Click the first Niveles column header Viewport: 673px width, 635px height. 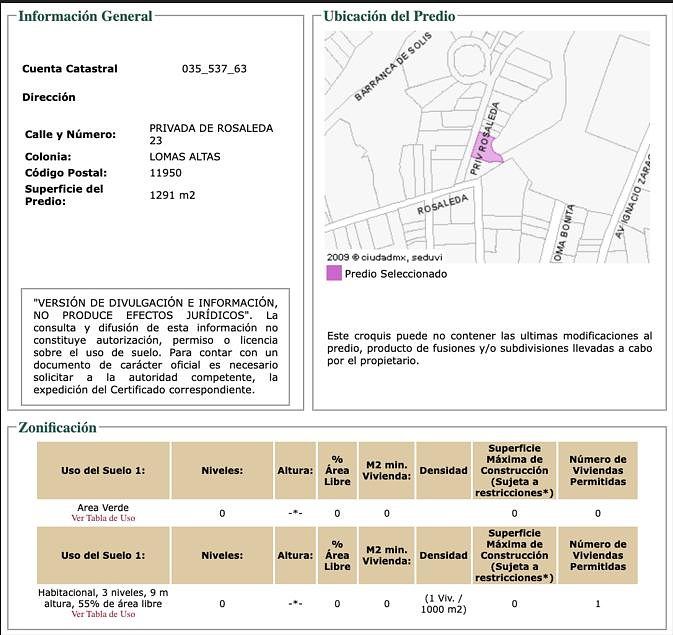[x=222, y=471]
